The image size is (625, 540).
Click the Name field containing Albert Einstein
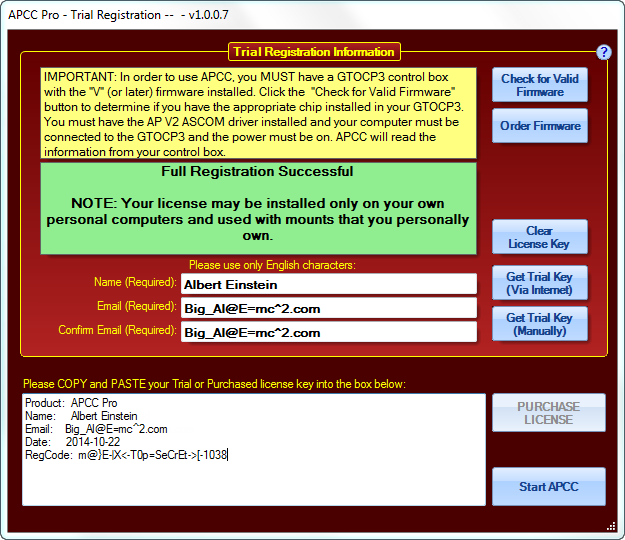(x=329, y=284)
